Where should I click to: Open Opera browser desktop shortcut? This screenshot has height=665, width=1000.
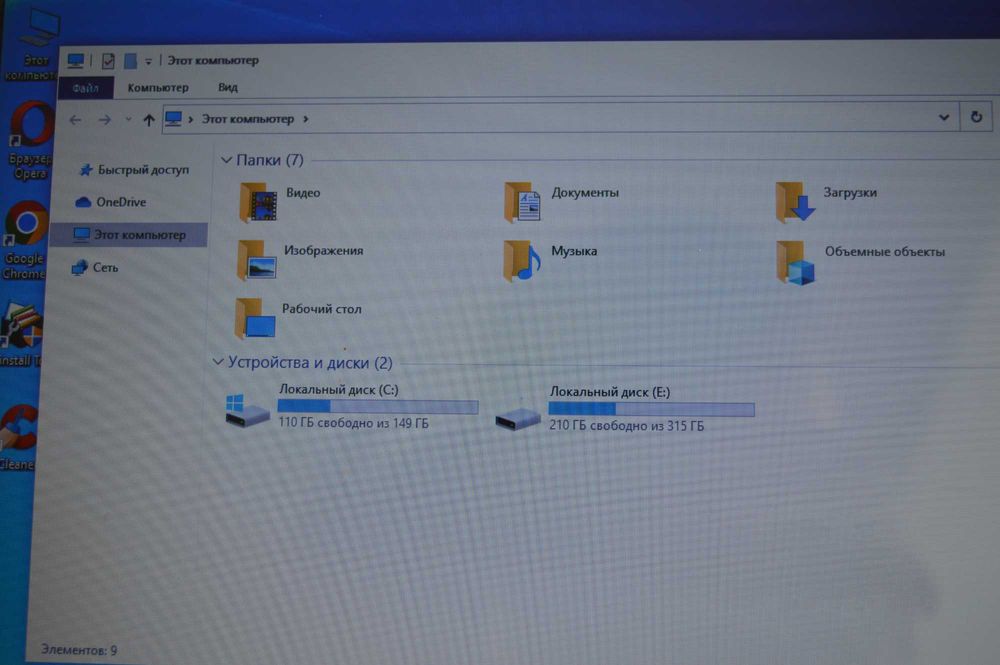(x=29, y=140)
